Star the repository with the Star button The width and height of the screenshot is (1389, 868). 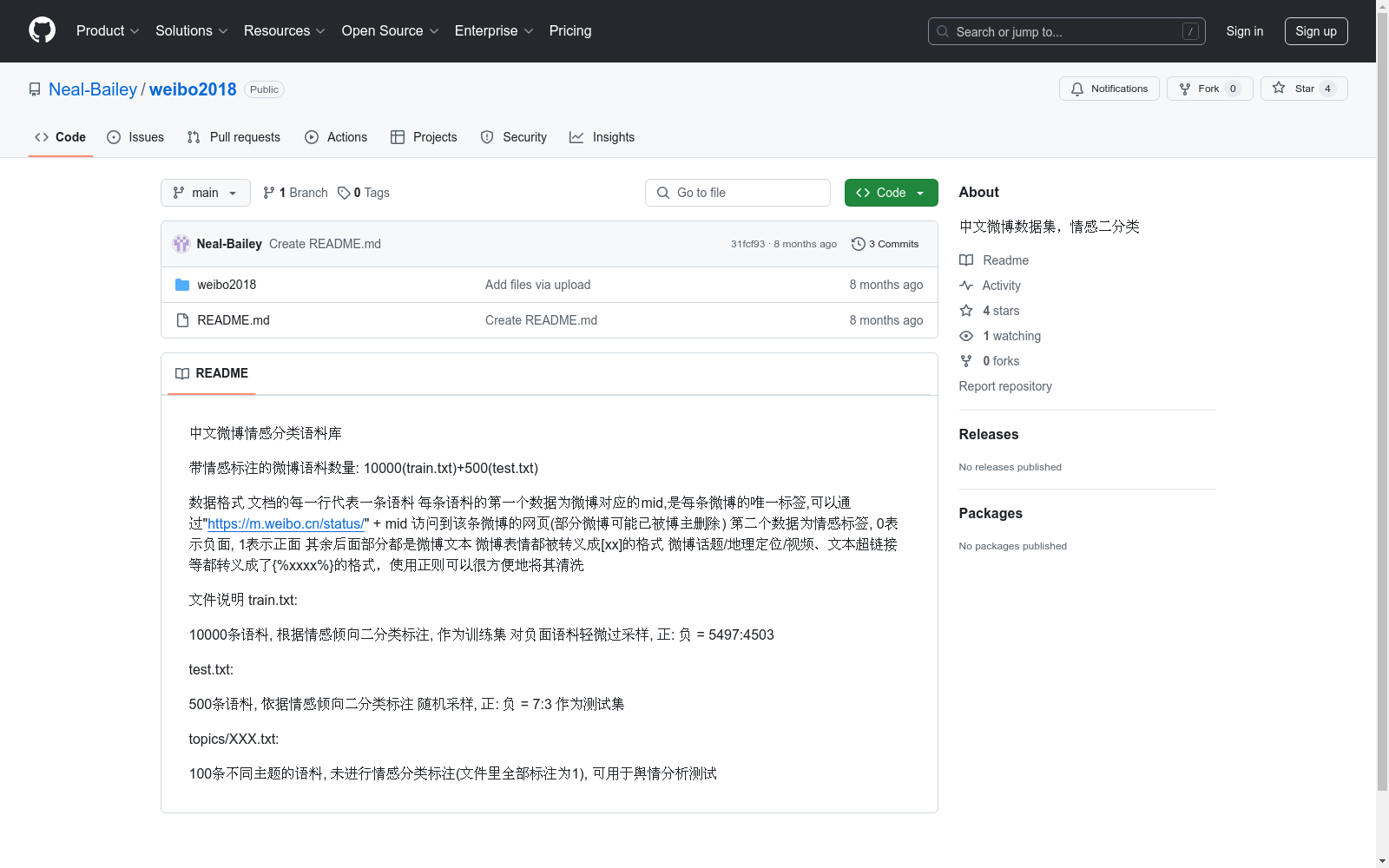pos(1303,89)
